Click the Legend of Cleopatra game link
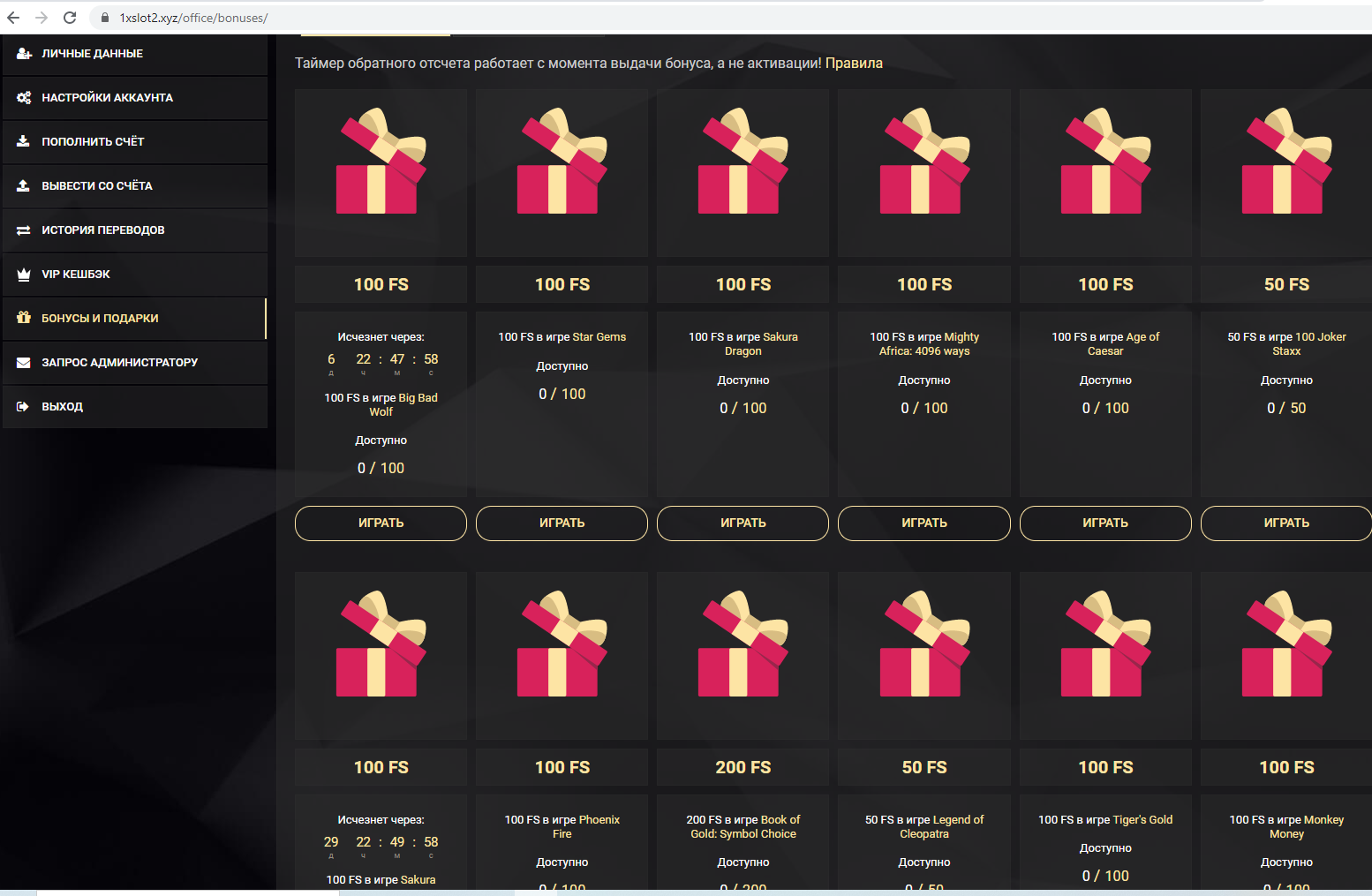The height and width of the screenshot is (896, 1372). pyautogui.click(x=942, y=827)
